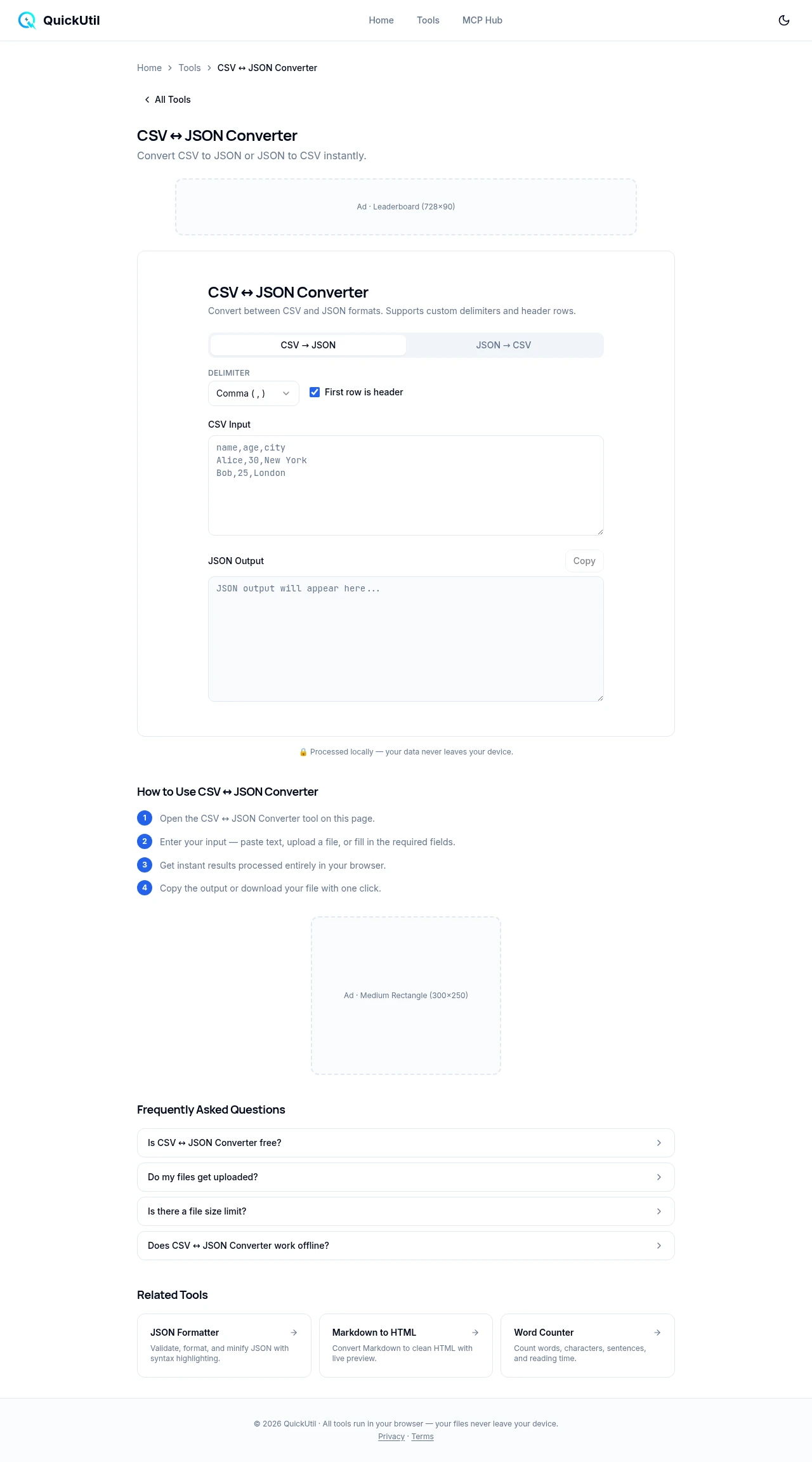Open the Comma delimiter dropdown
The image size is (812, 1462).
click(253, 393)
